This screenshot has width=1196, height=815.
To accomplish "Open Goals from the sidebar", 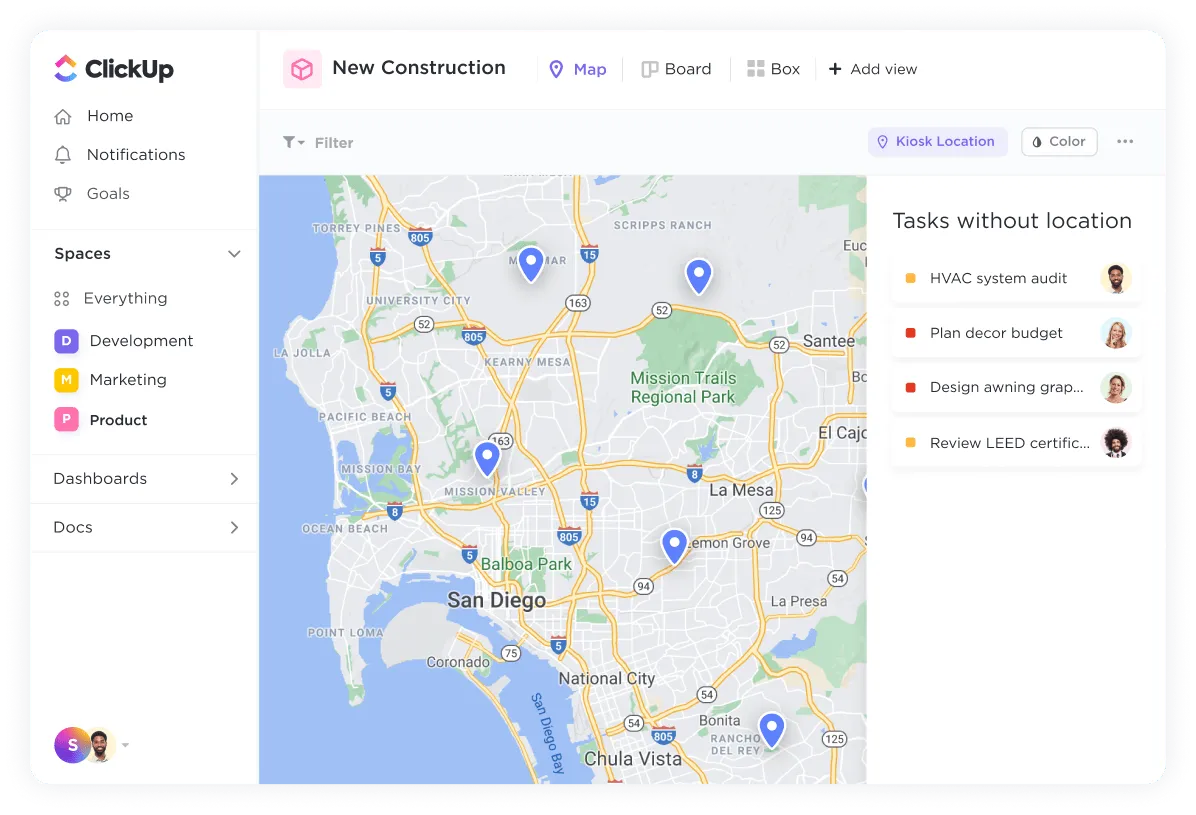I will 108,194.
